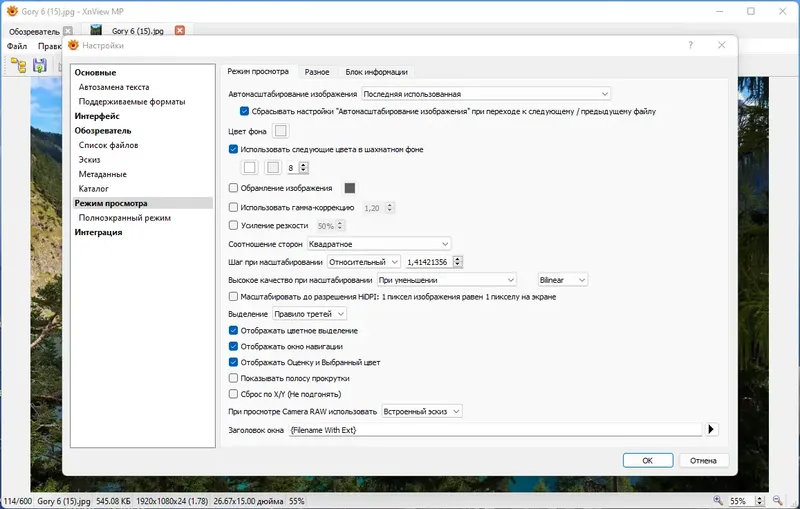The image size is (800, 509).
Task: Open Шаг при масштабировании Относительный dropdown
Action: (x=364, y=262)
